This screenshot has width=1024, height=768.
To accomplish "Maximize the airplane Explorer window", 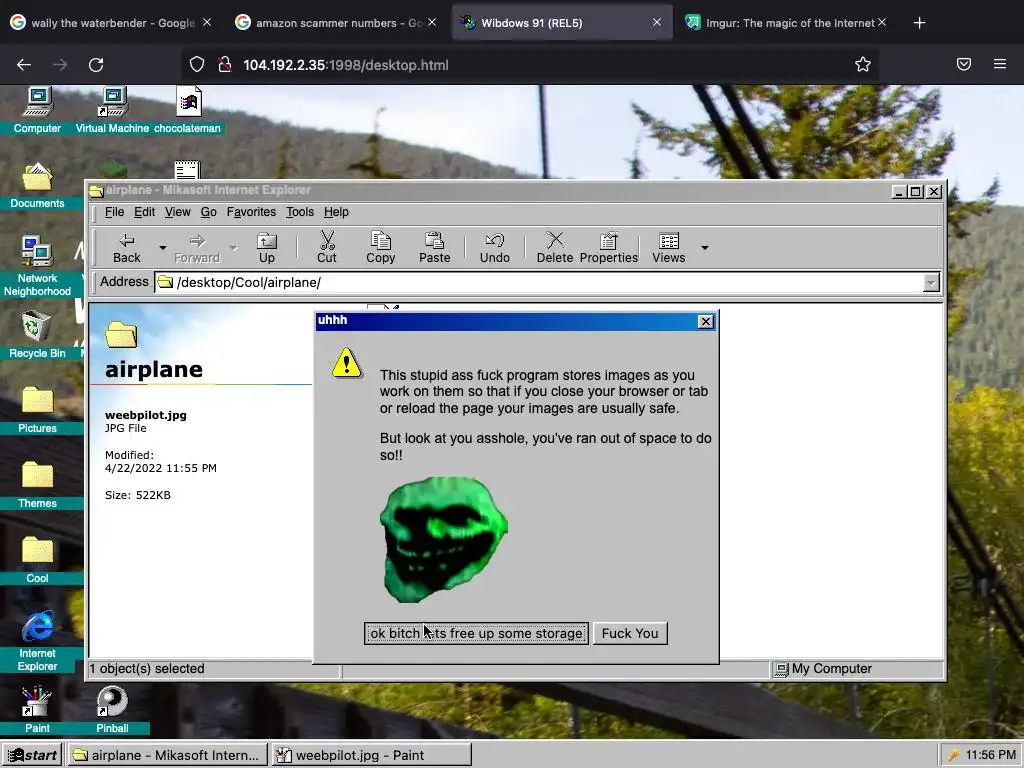I will (916, 191).
